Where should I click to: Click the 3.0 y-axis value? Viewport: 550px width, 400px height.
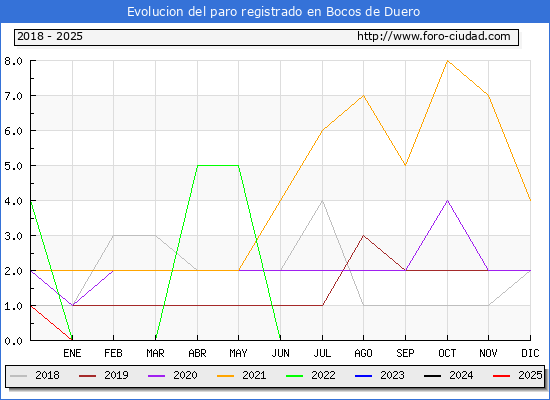(x=13, y=236)
